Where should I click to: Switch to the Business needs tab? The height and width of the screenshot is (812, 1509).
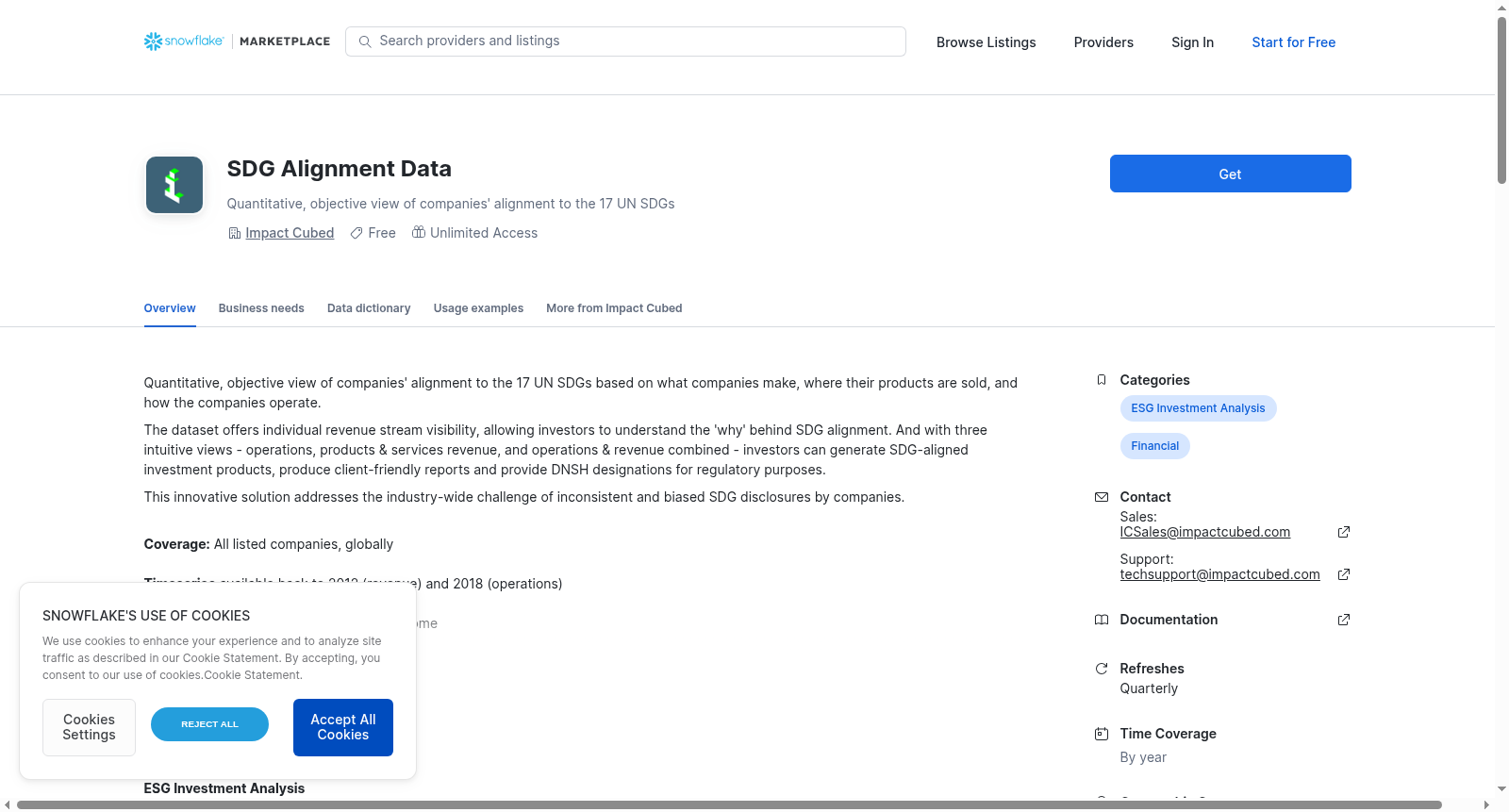pos(261,308)
